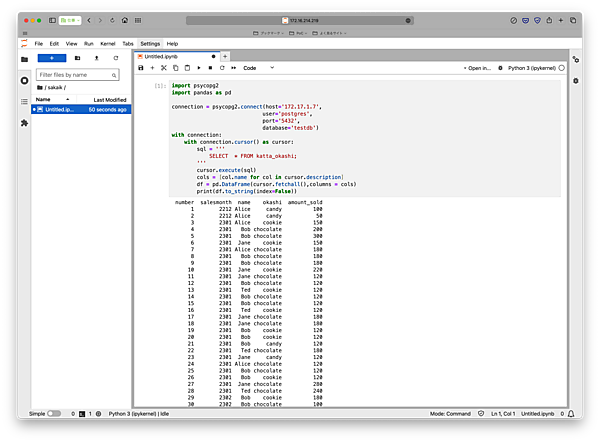Upload files using the upload icon
The width and height of the screenshot is (600, 442).
pyautogui.click(x=95, y=58)
